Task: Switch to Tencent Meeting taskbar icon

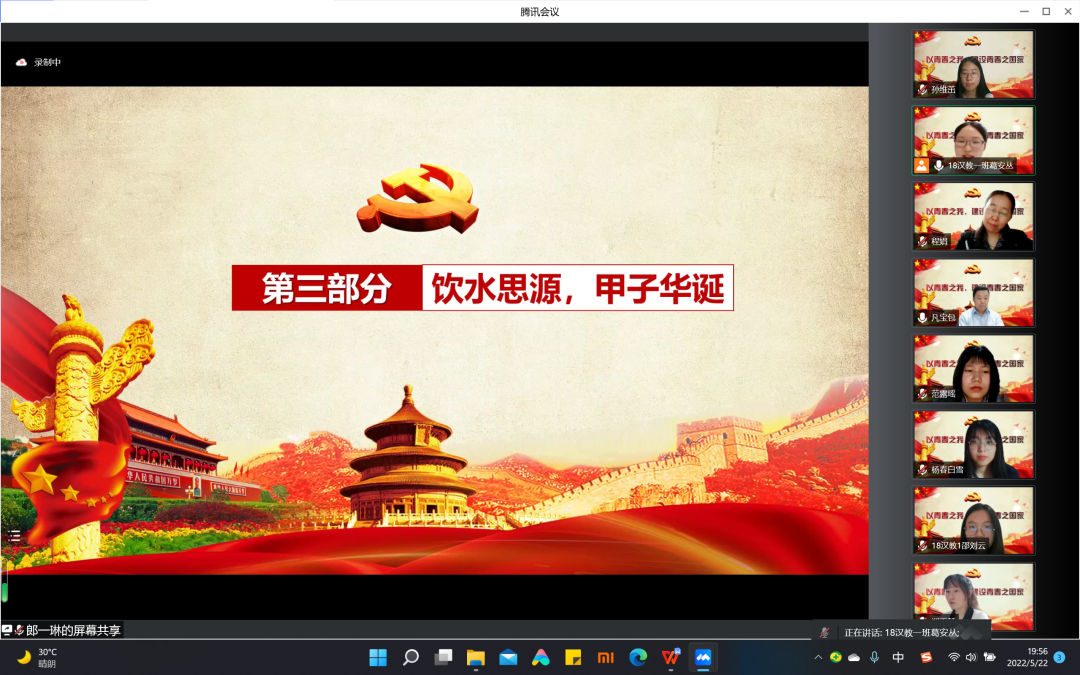Action: (703, 657)
